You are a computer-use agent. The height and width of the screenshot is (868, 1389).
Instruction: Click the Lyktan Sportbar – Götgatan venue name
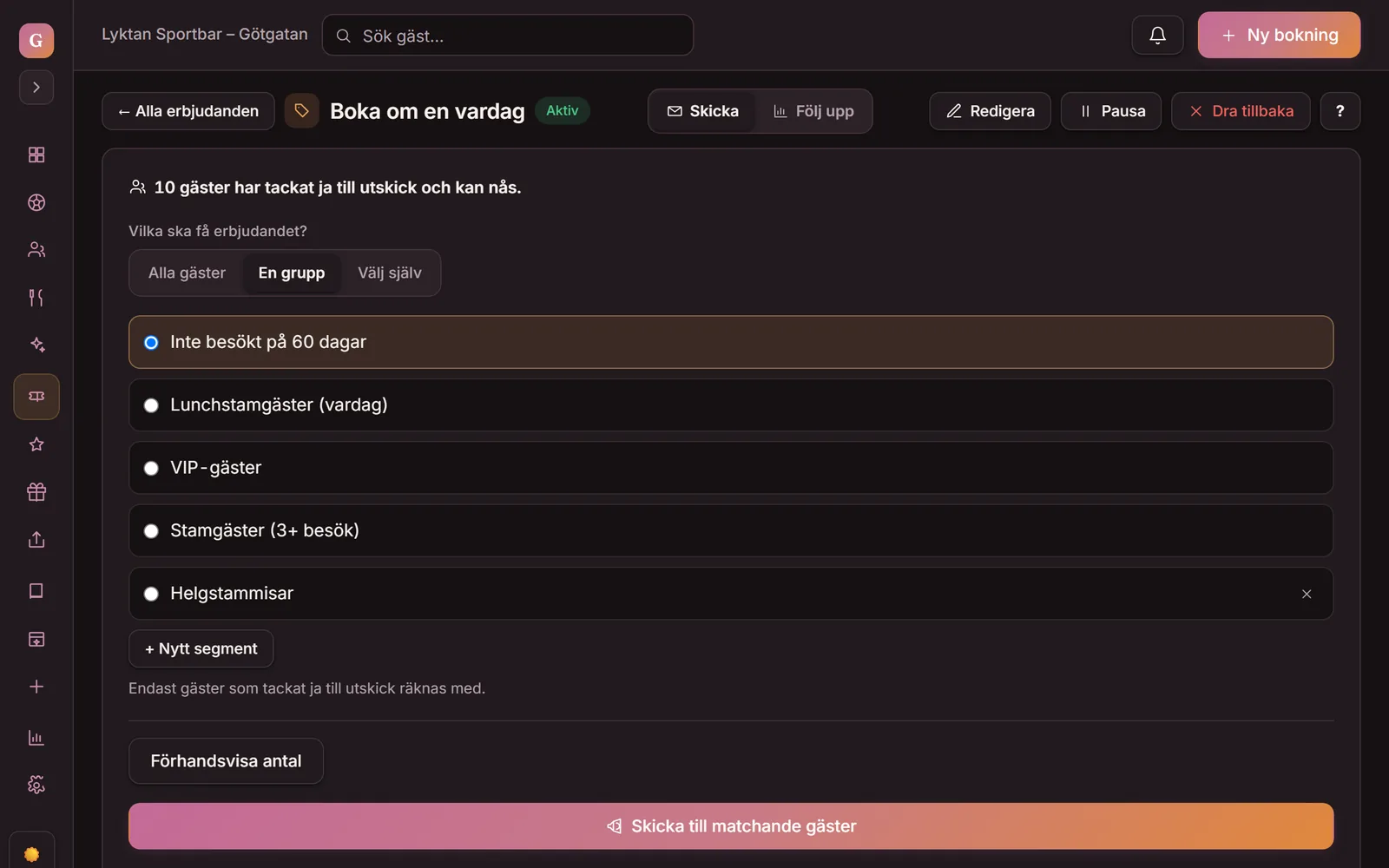click(205, 34)
